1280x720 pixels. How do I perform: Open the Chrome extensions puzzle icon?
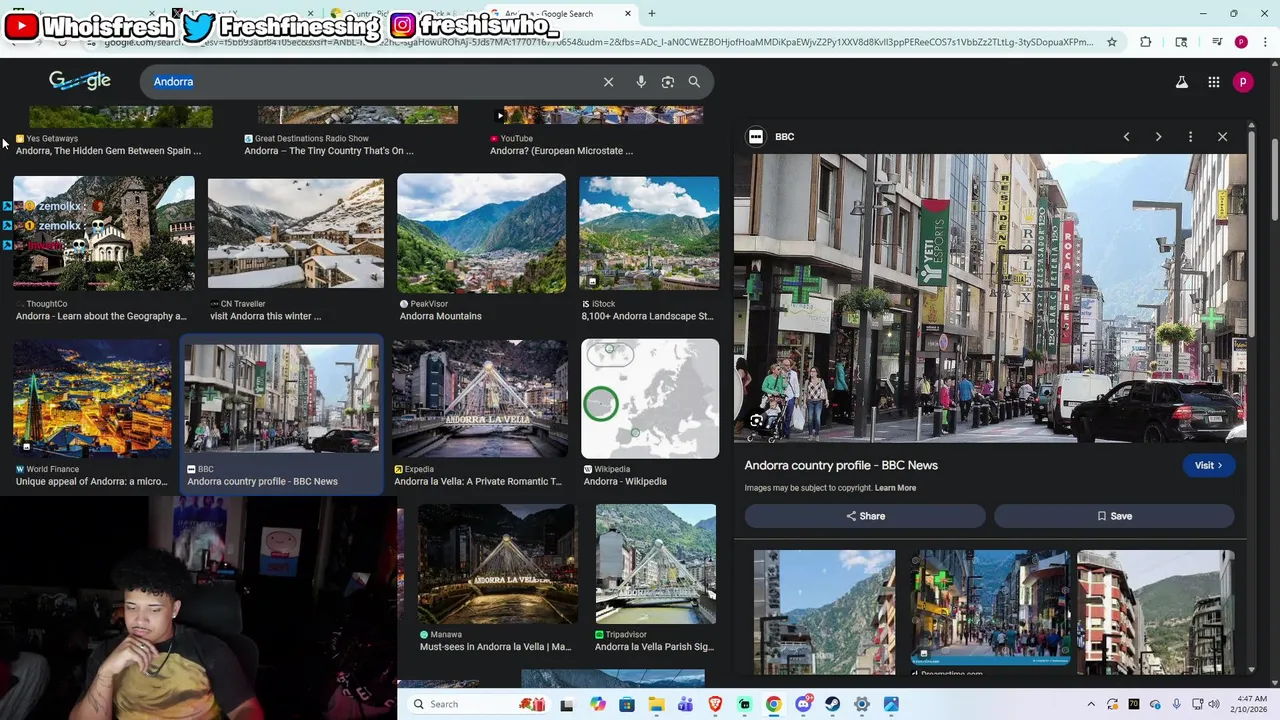tap(1146, 42)
